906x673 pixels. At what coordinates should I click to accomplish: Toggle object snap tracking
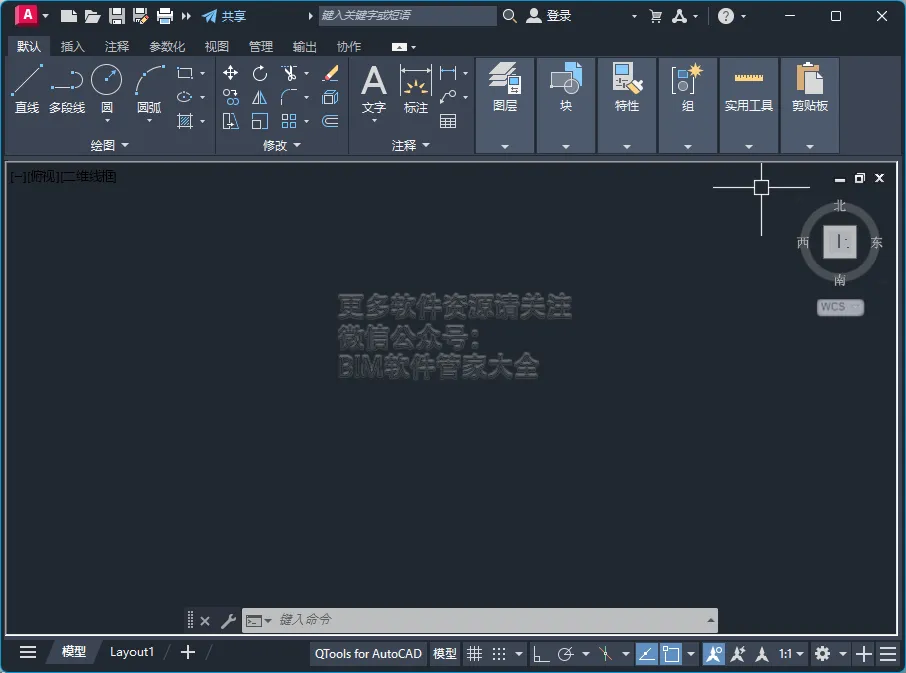[x=647, y=654]
